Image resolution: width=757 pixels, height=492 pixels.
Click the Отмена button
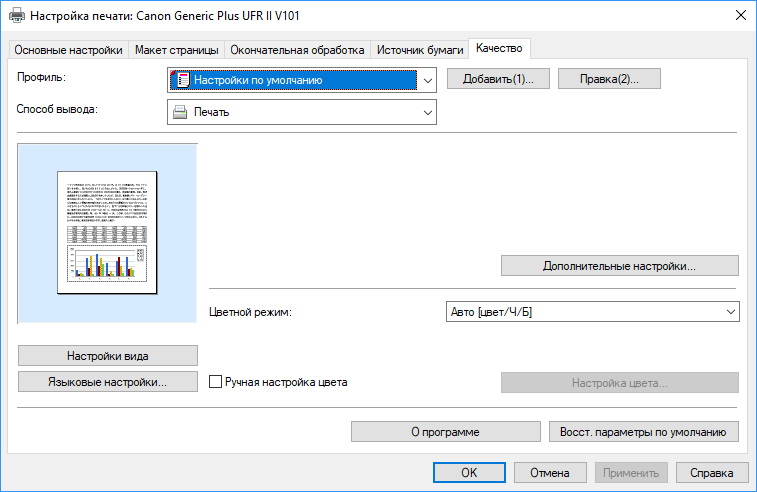click(x=550, y=473)
